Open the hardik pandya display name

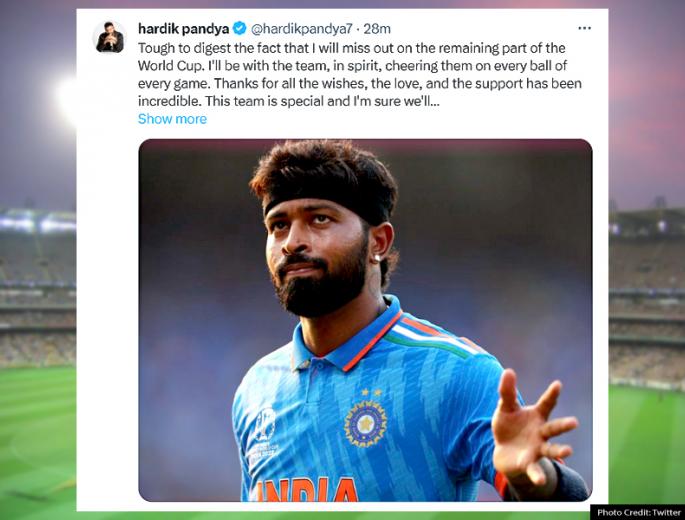[183, 29]
